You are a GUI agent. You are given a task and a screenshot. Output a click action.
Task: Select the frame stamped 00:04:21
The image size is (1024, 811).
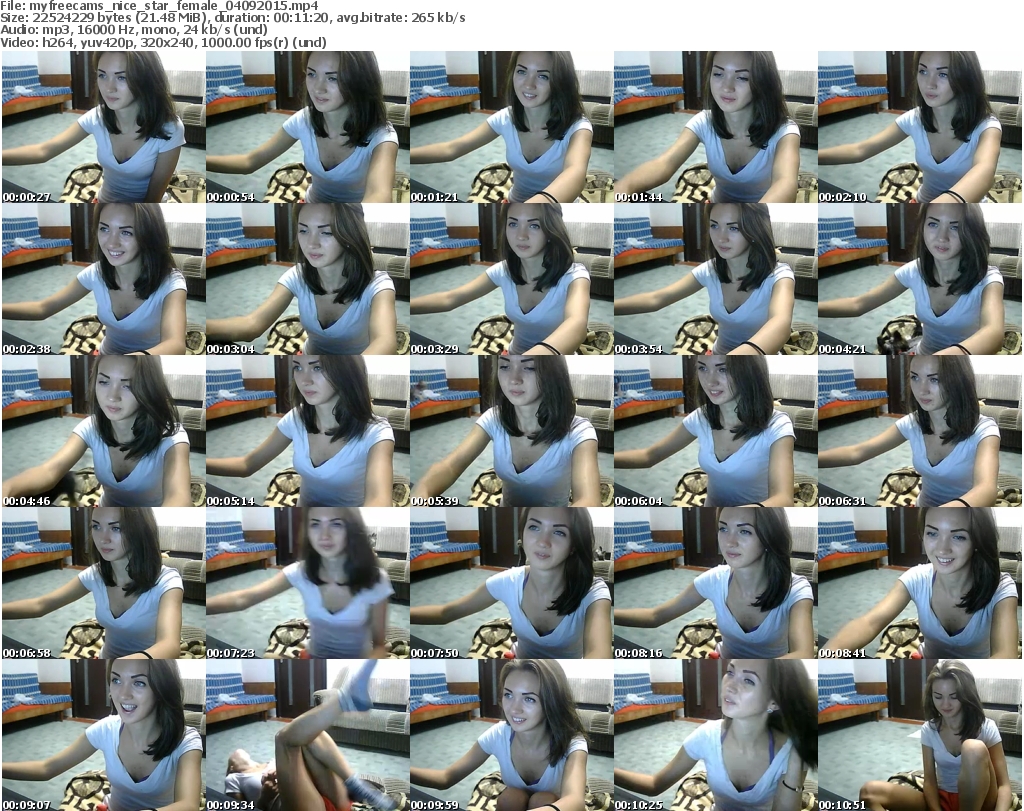point(920,279)
